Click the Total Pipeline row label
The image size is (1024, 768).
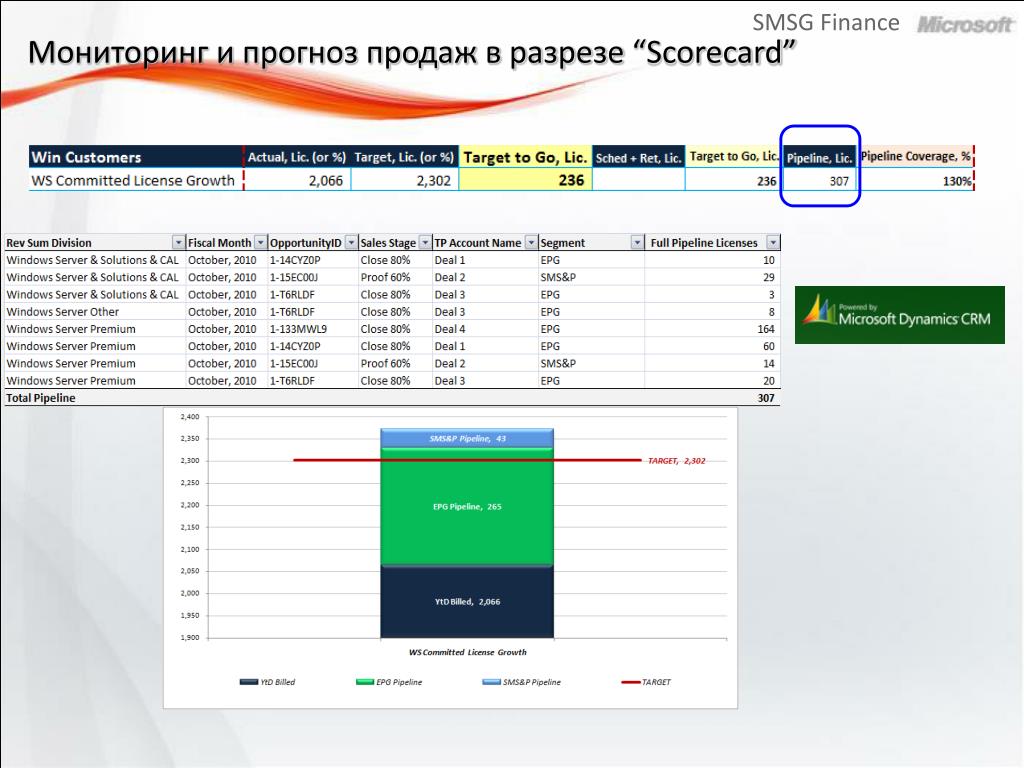(40, 398)
